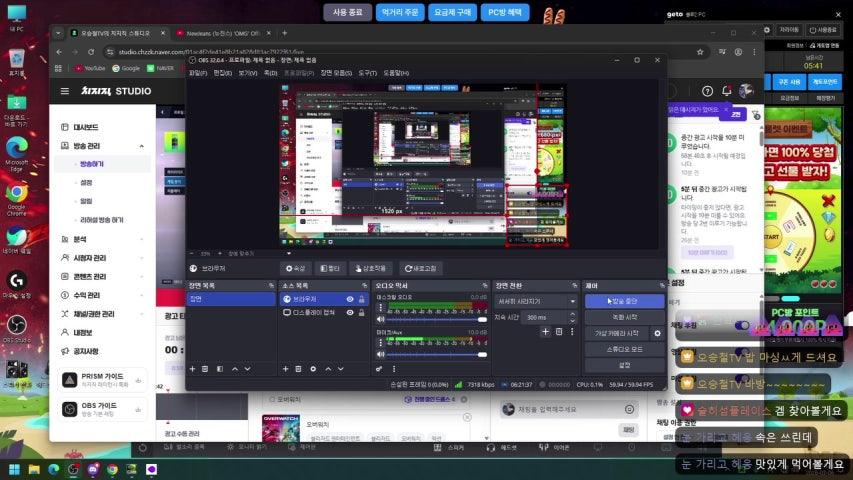Collapse the 방송 관리 sidebar section
Image resolution: width=853 pixels, height=480 pixels.
tap(141, 146)
